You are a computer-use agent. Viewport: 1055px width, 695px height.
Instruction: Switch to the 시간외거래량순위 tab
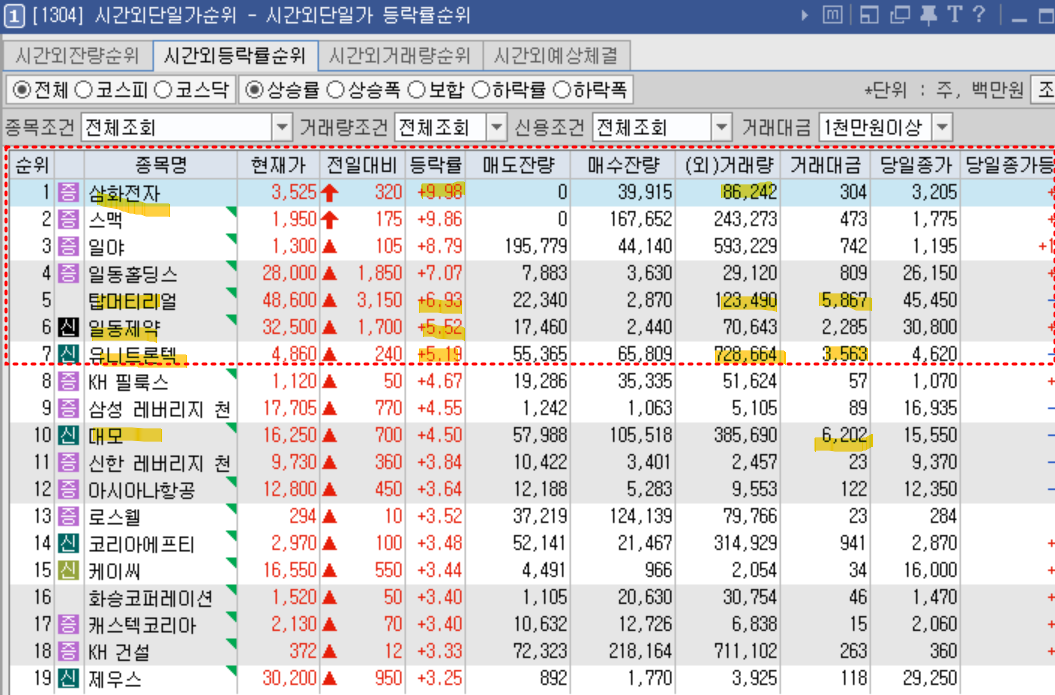400,56
